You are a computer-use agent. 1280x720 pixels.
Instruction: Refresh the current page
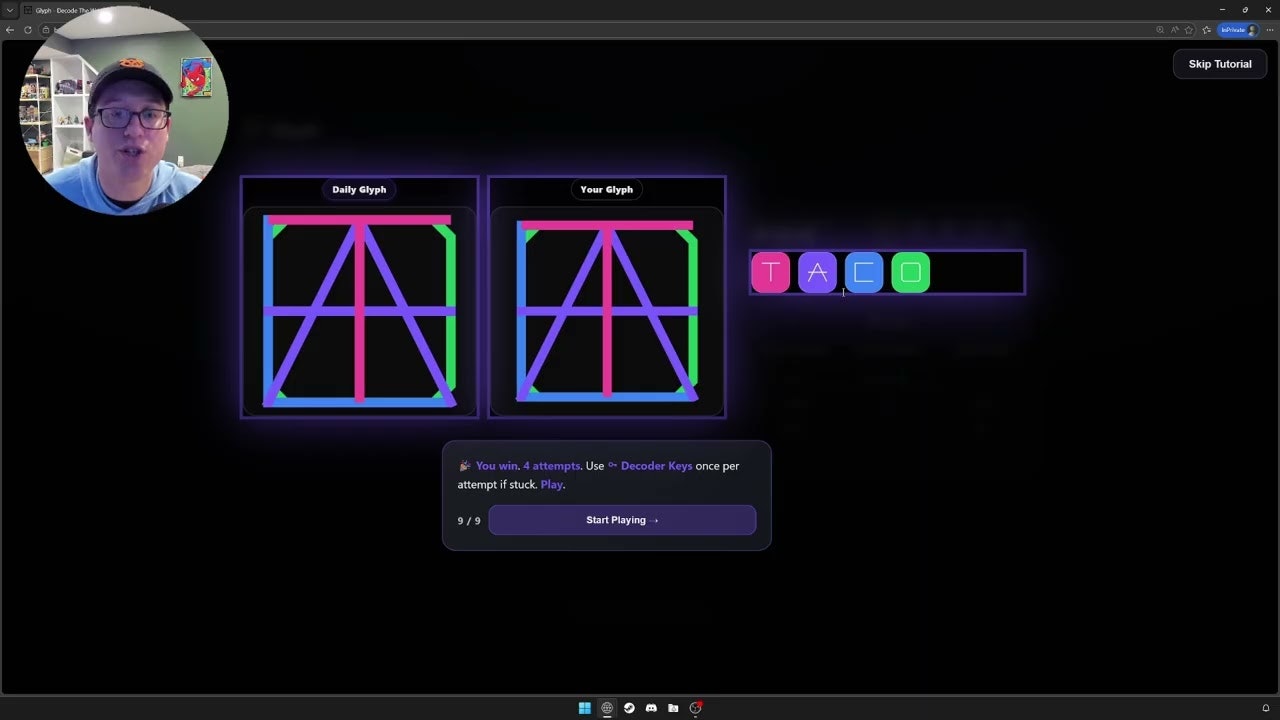click(x=28, y=30)
